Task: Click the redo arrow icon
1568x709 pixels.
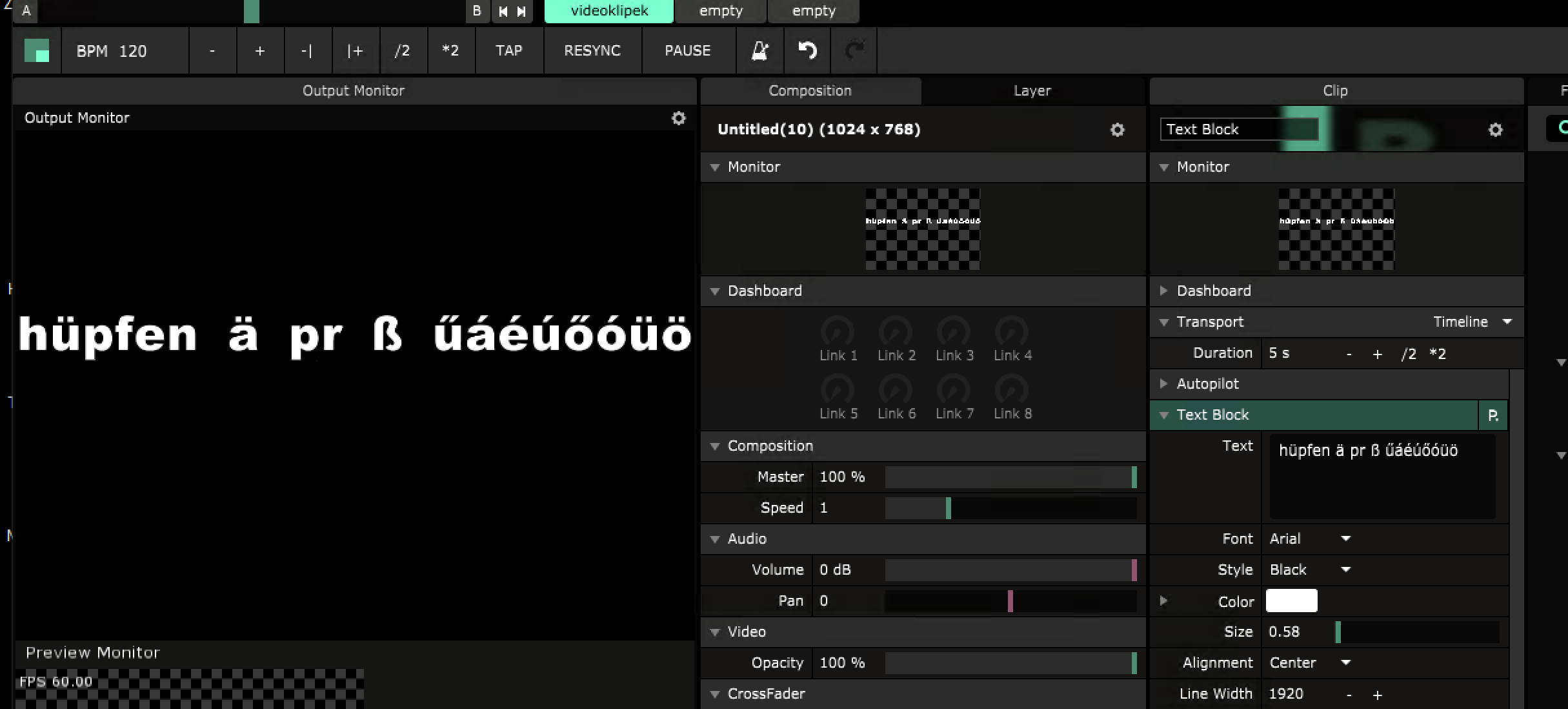Action: [x=854, y=50]
